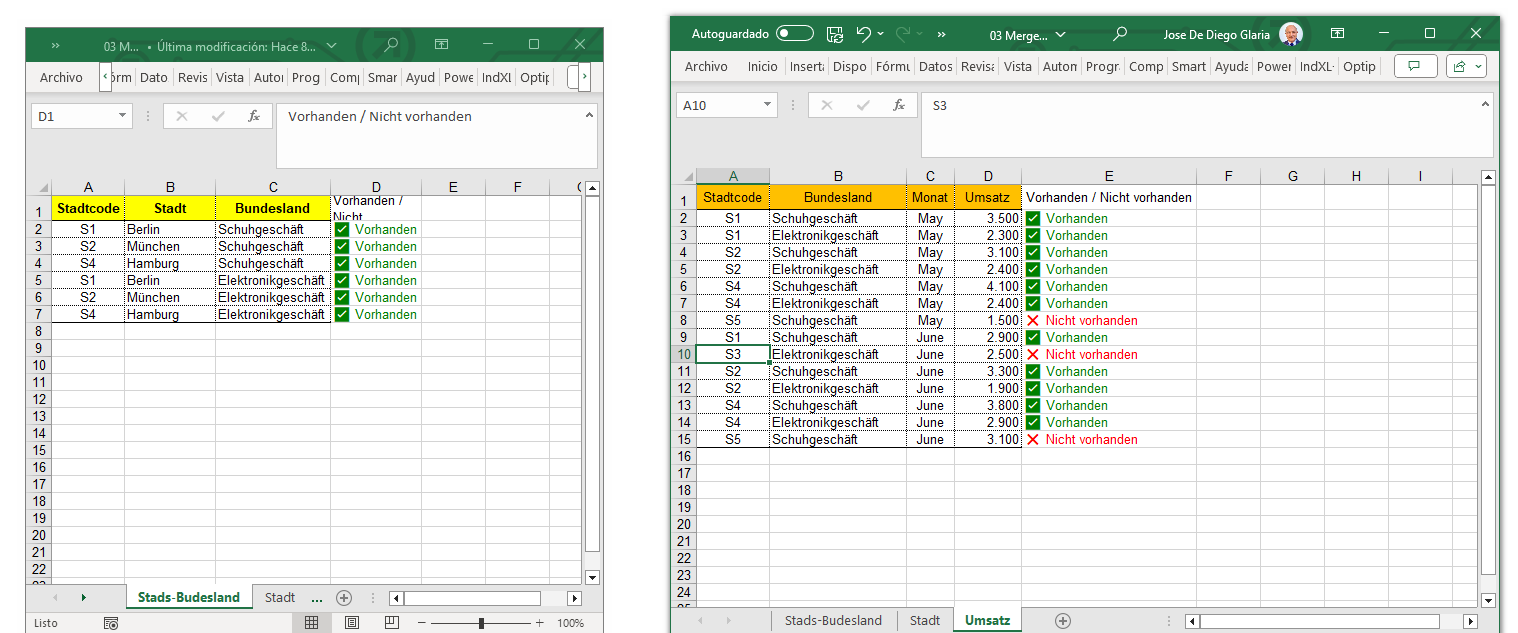The height and width of the screenshot is (633, 1518).
Task: Collapse the formula bar in left window
Action: point(589,115)
